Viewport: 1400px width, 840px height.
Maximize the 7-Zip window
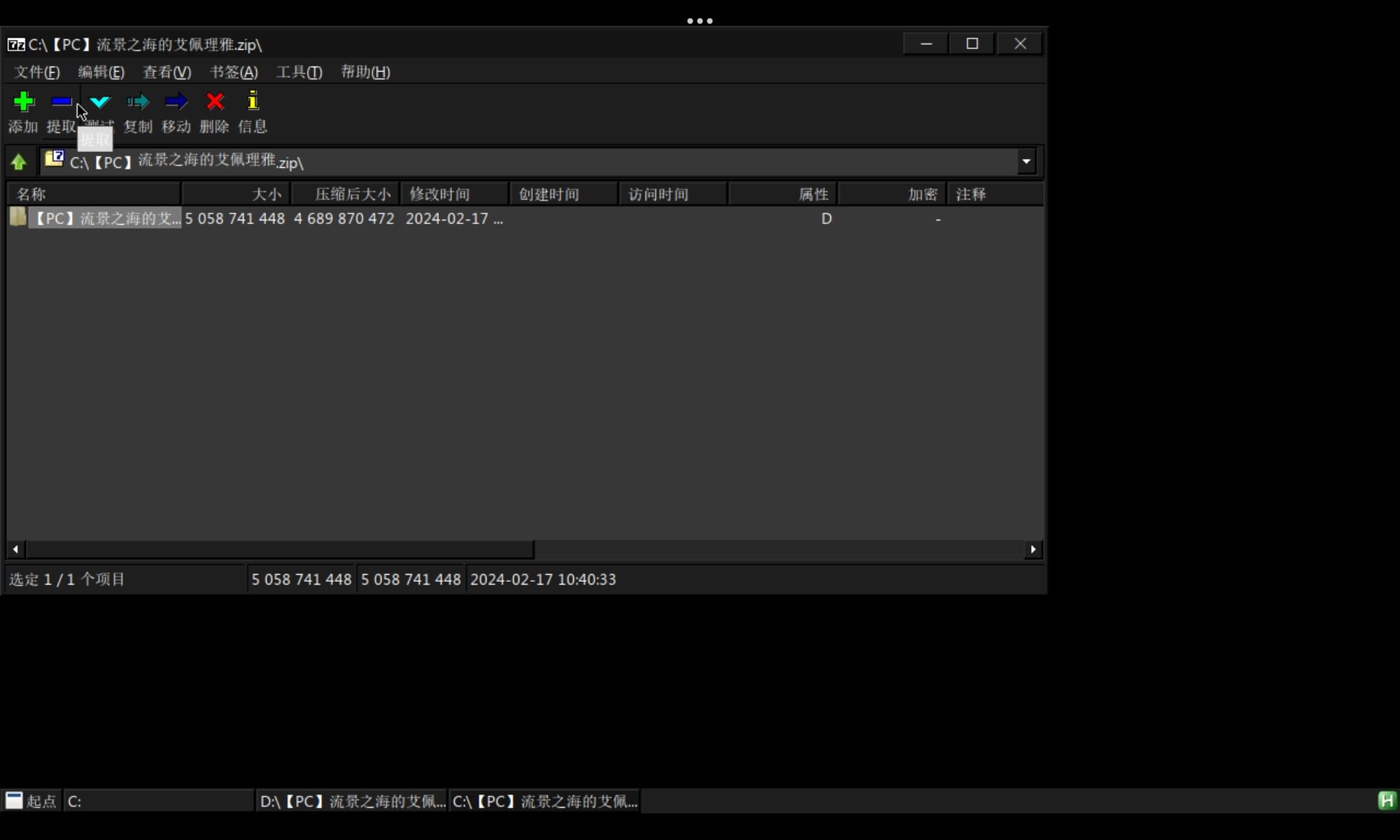pyautogui.click(x=972, y=43)
